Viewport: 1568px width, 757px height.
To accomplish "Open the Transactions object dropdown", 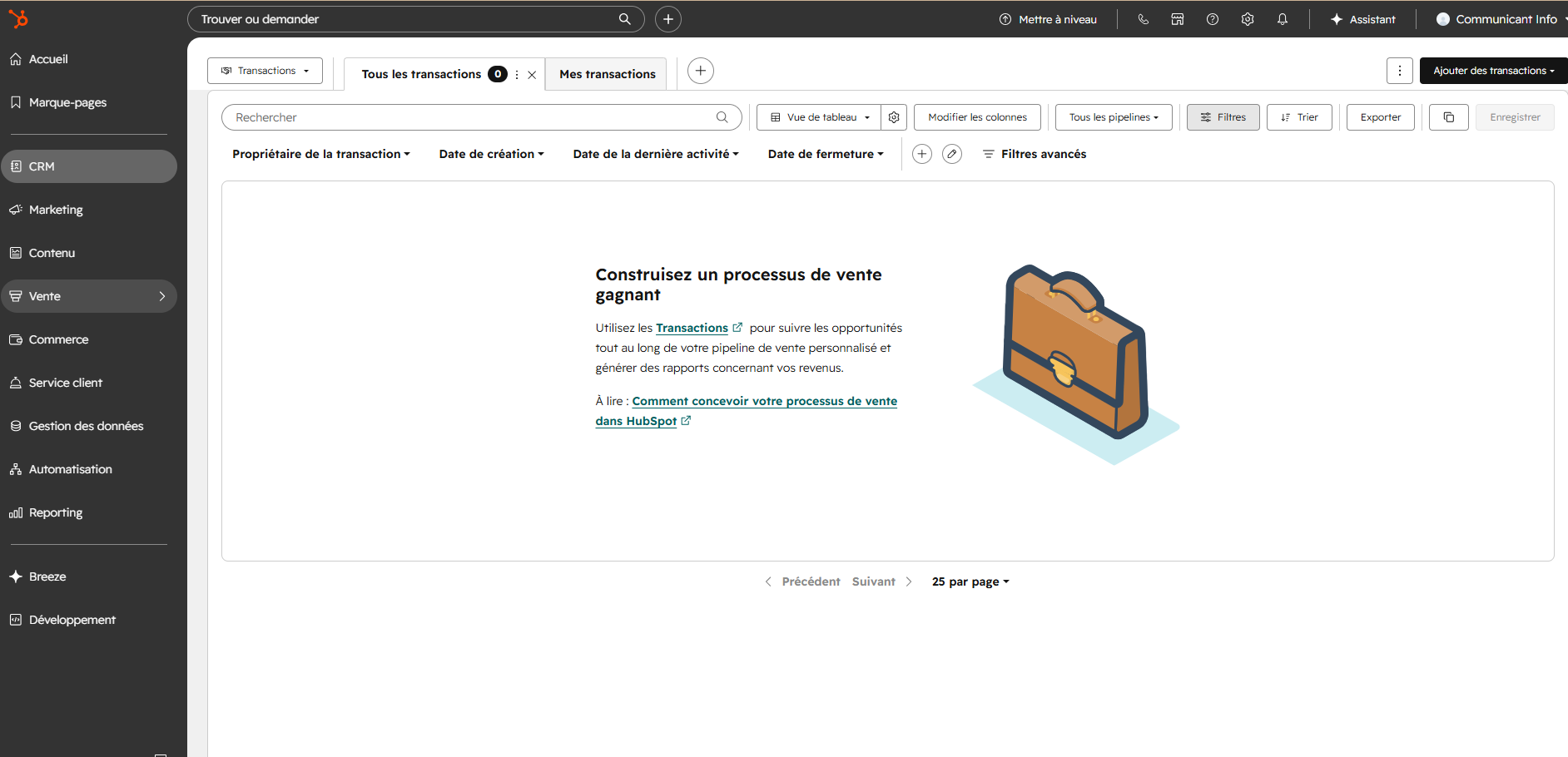I will 265,71.
